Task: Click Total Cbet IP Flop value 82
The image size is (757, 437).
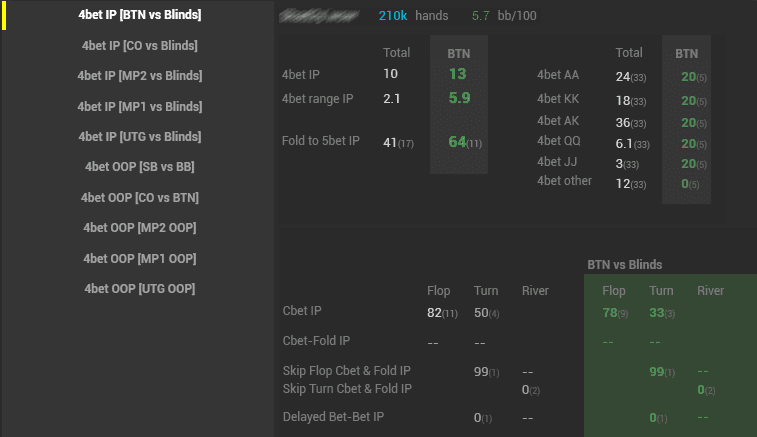Action: click(434, 313)
